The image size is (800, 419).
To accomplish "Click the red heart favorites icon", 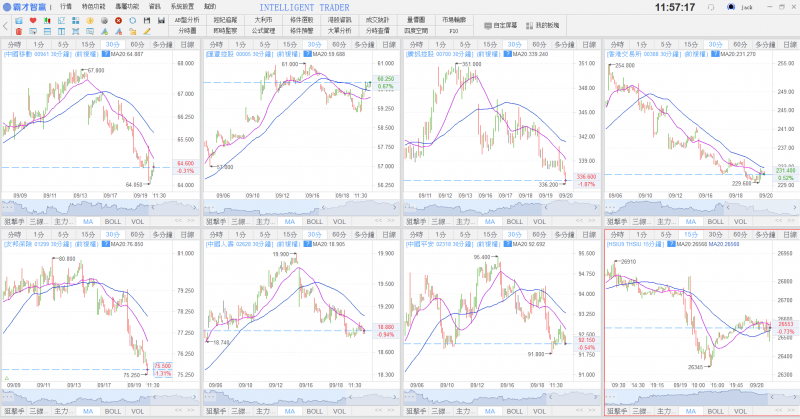I will pyautogui.click(x=33, y=20).
